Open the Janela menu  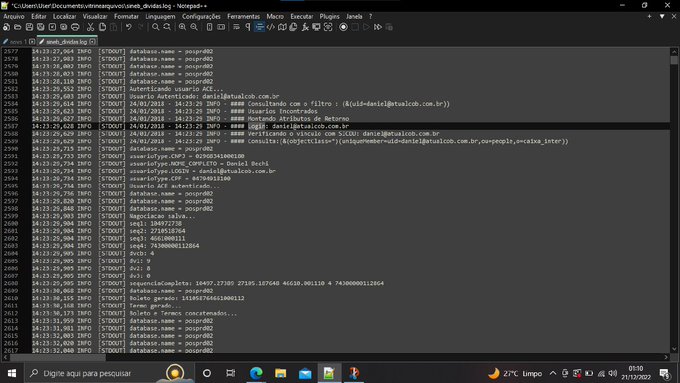coord(354,16)
